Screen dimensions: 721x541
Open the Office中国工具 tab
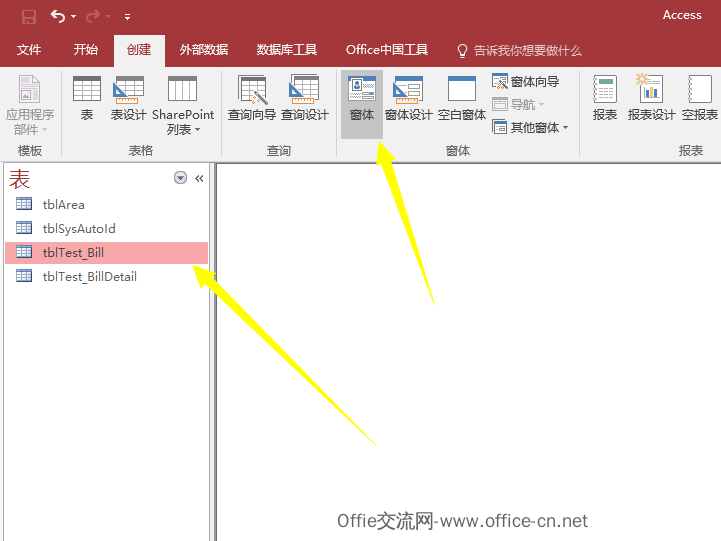click(x=387, y=50)
